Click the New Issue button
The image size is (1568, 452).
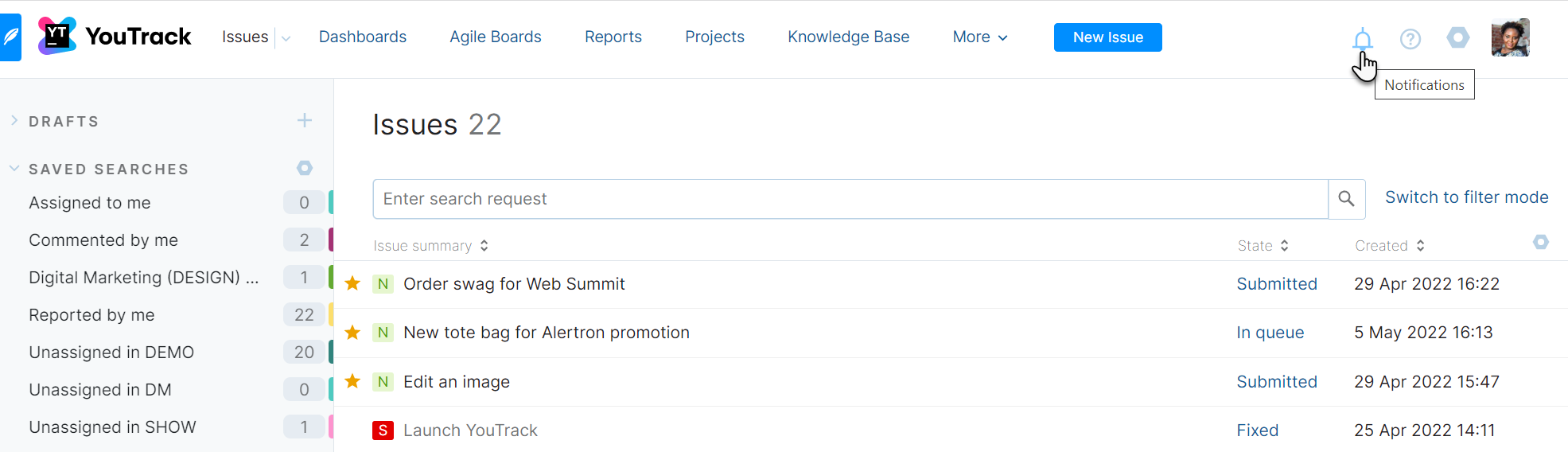(x=1107, y=37)
